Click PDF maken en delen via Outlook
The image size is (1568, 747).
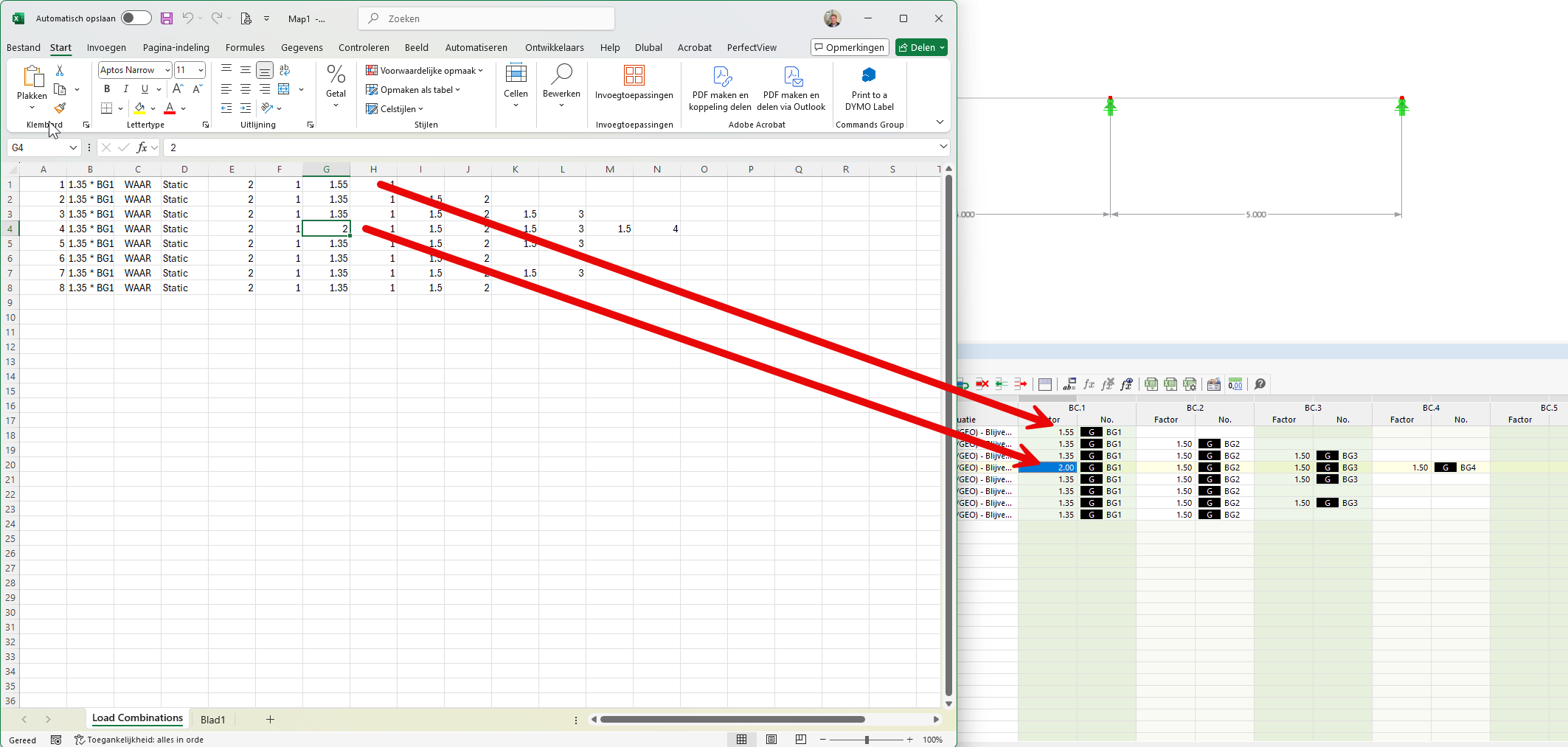pos(791,88)
